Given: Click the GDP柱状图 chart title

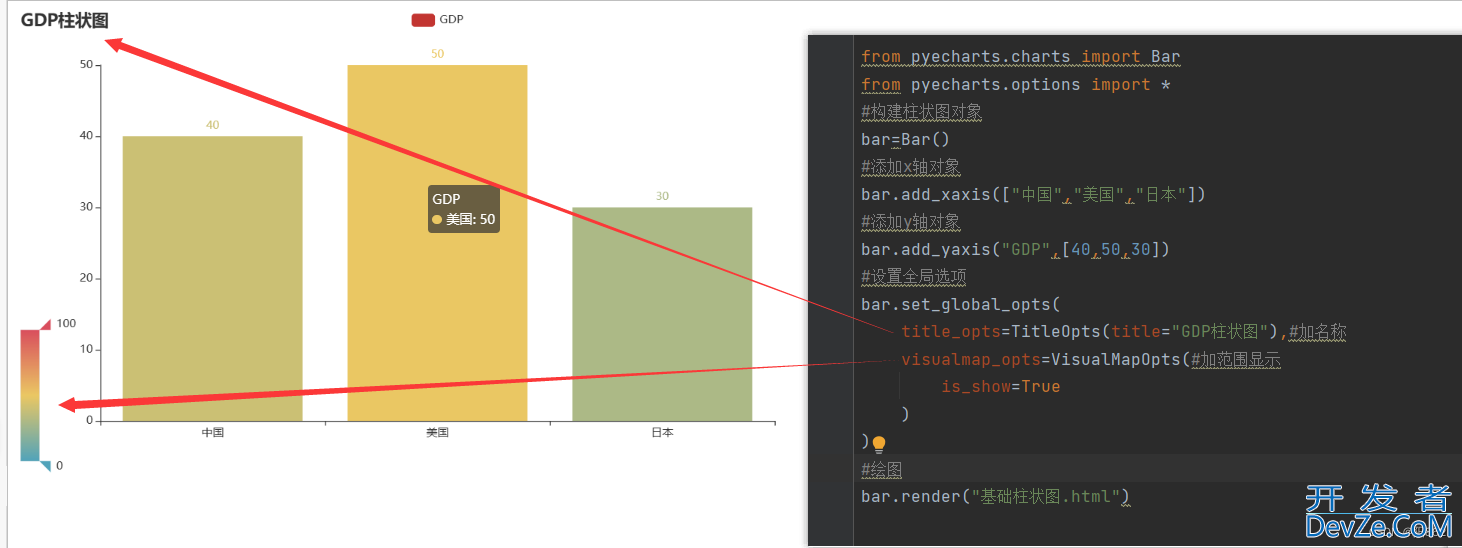Looking at the screenshot, I should tap(64, 20).
